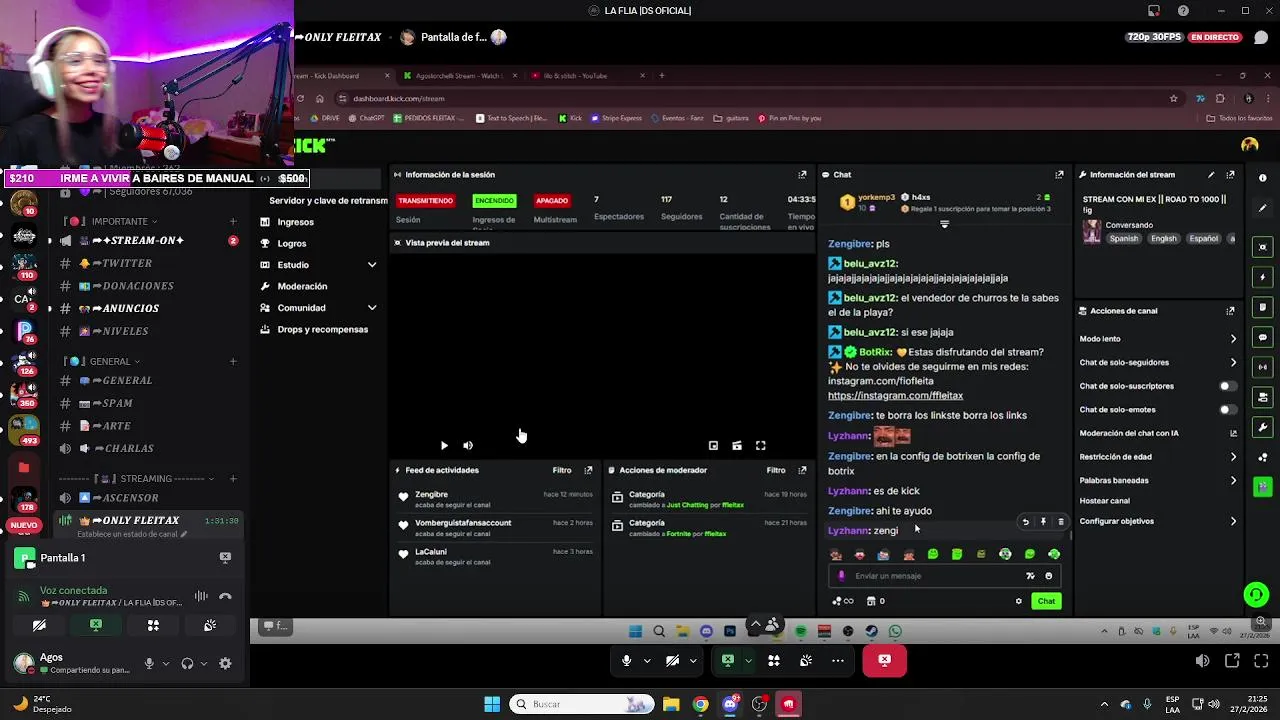Open instagram.com/ffleitax link in chat
The width and height of the screenshot is (1280, 720).
(895, 396)
